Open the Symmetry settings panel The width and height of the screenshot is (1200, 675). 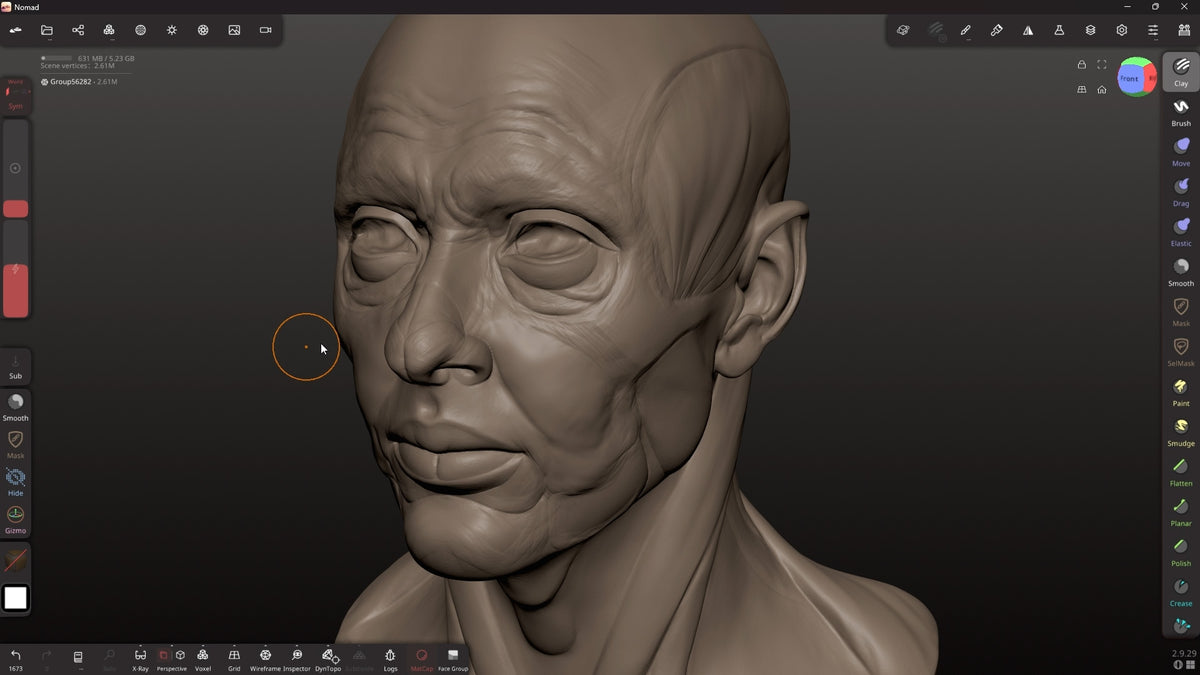pyautogui.click(x=1028, y=30)
